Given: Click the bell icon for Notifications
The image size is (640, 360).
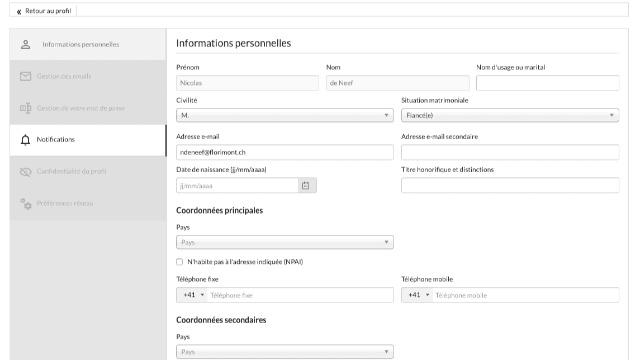Looking at the screenshot, I should [x=25, y=140].
